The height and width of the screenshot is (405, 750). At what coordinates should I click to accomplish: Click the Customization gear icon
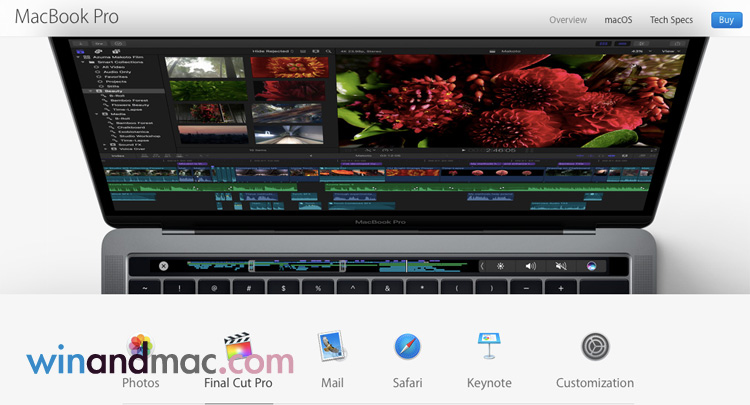[595, 347]
